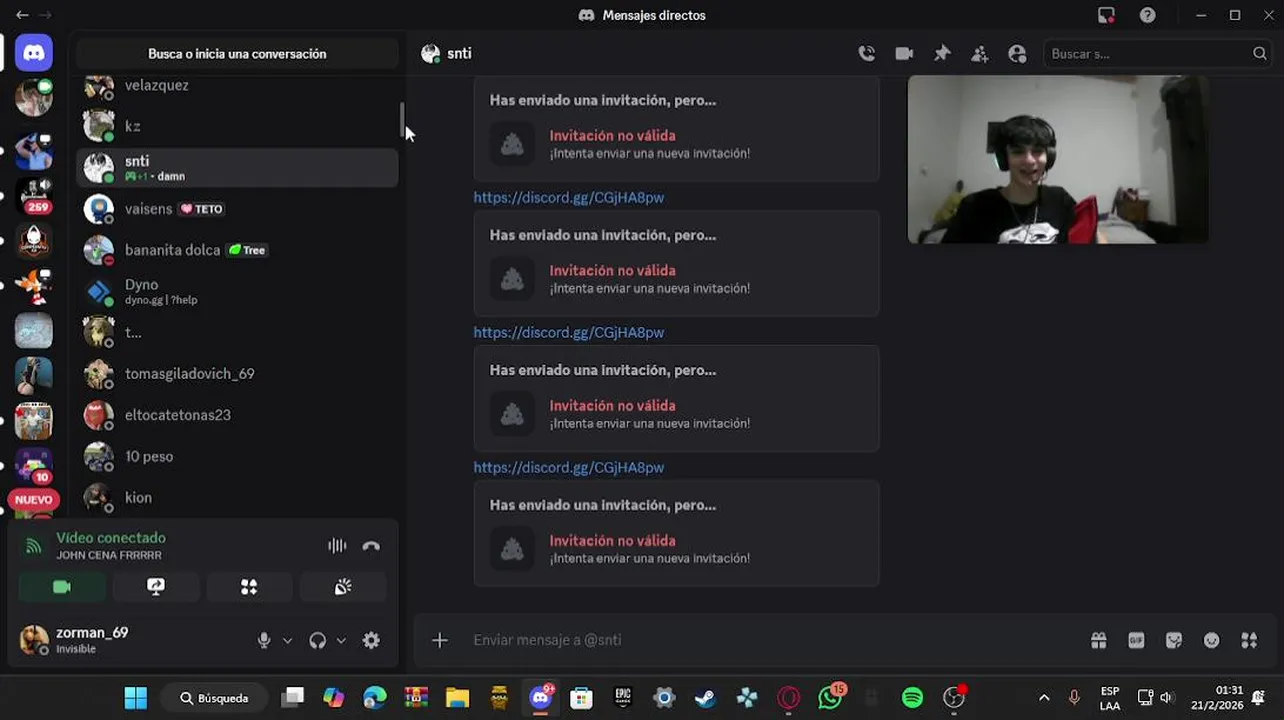This screenshot has width=1284, height=720.
Task: Click Busca o inicia una conversación
Action: [x=237, y=54]
